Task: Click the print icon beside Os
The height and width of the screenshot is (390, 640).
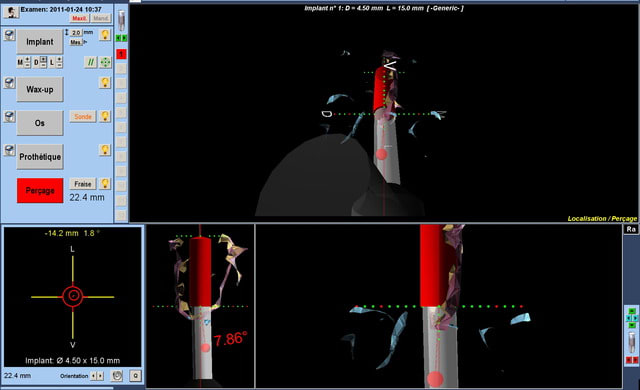Action: coord(9,117)
